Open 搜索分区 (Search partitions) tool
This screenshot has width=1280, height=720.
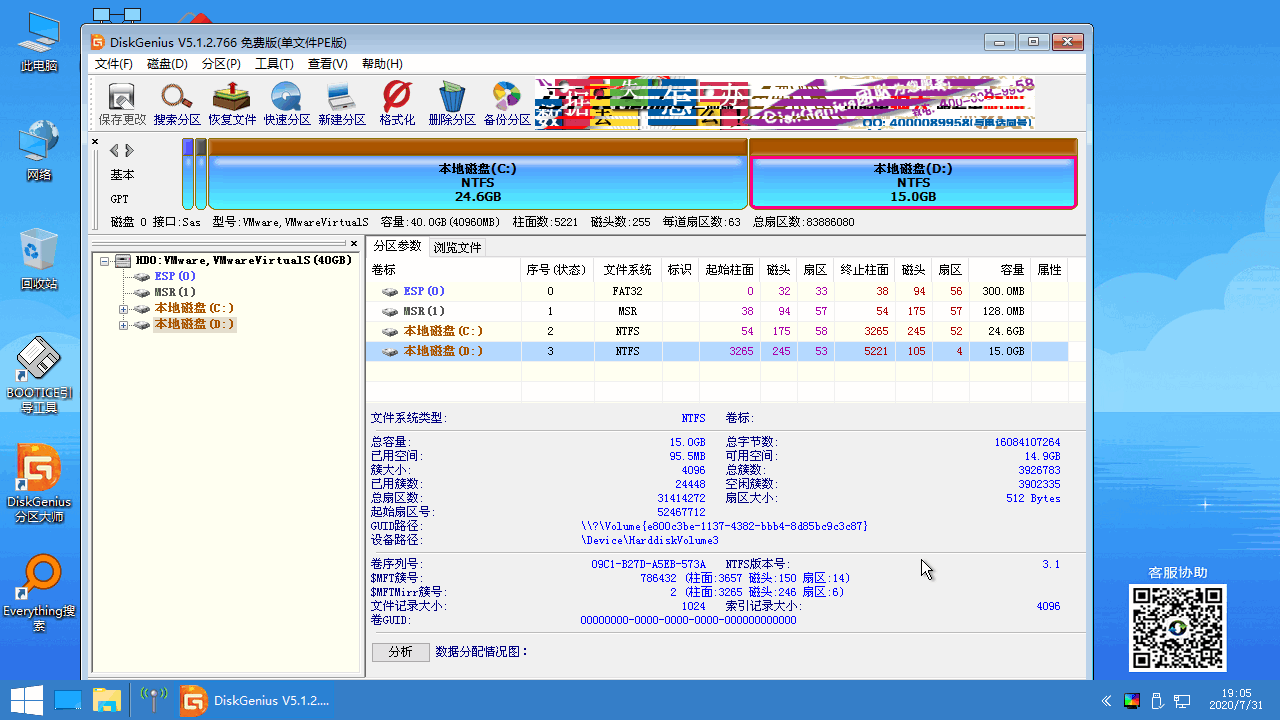177,104
